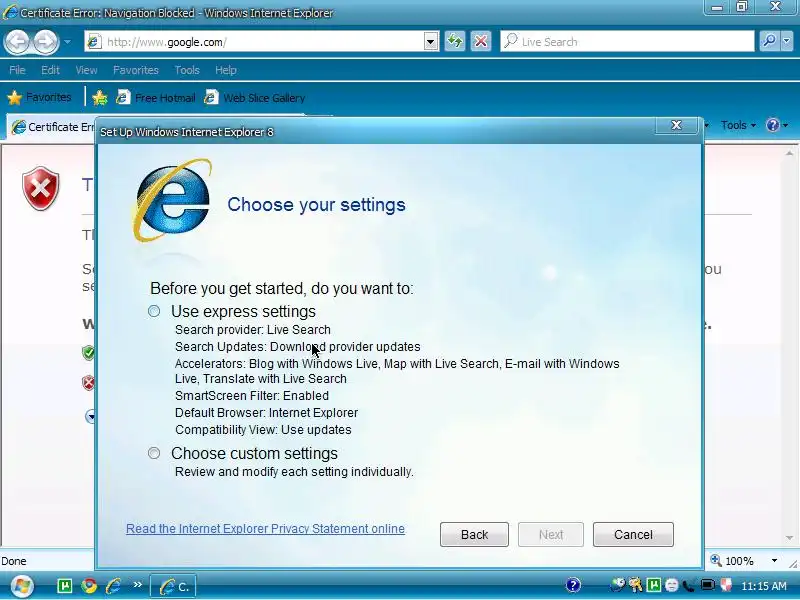The width and height of the screenshot is (800, 600).
Task: Open the File menu
Action: (17, 70)
